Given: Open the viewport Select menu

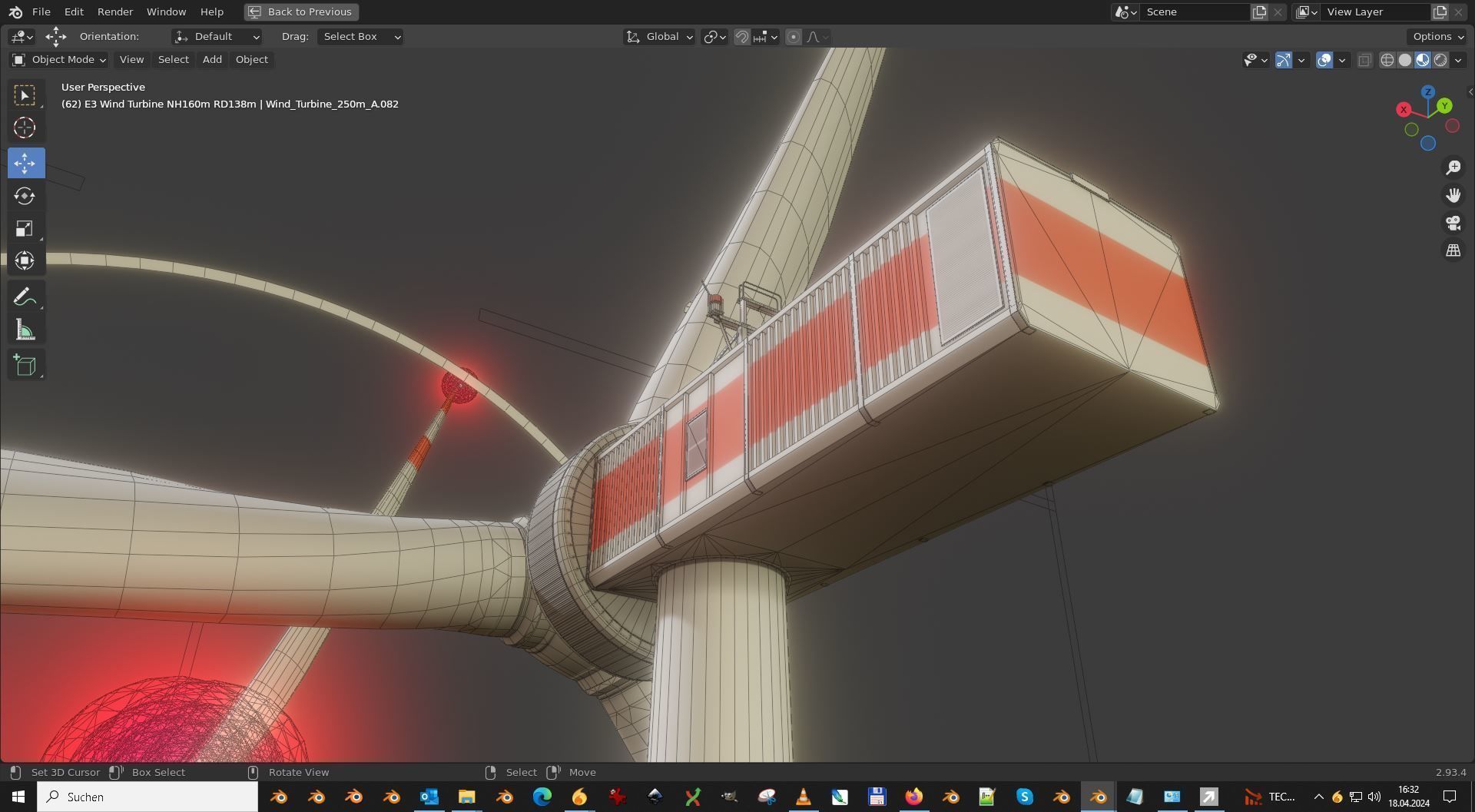Looking at the screenshot, I should click(173, 60).
